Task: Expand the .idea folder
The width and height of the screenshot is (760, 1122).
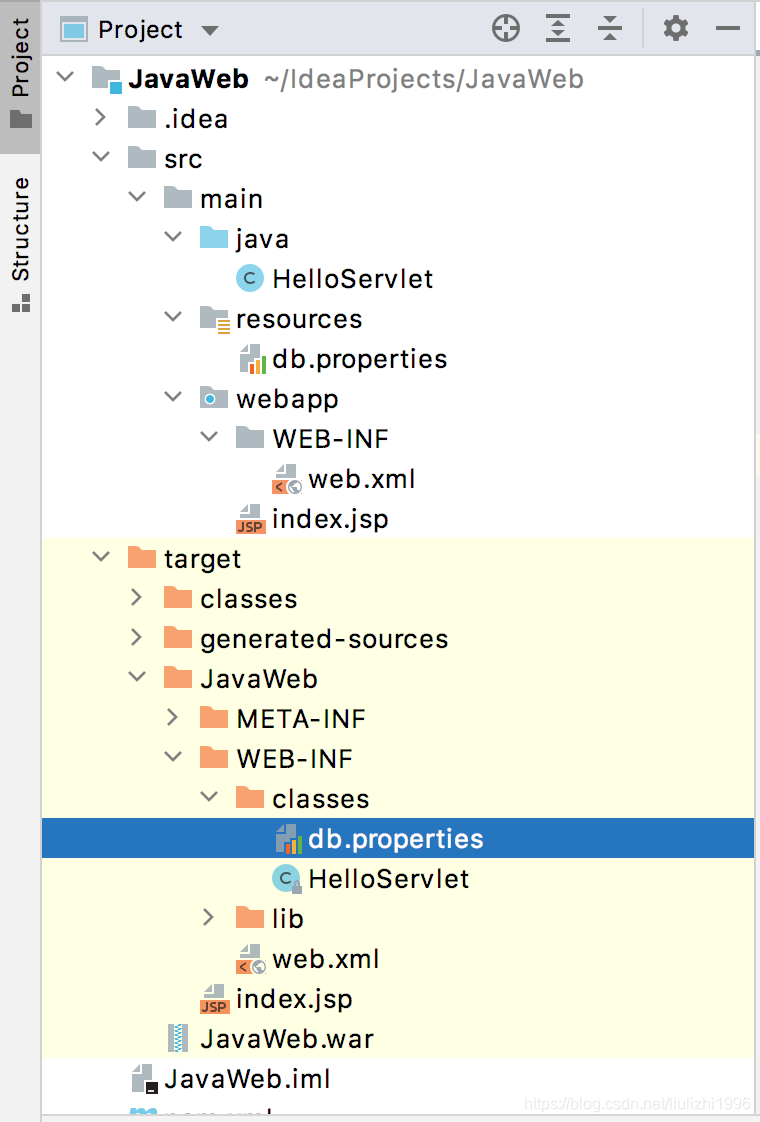Action: click(x=100, y=117)
